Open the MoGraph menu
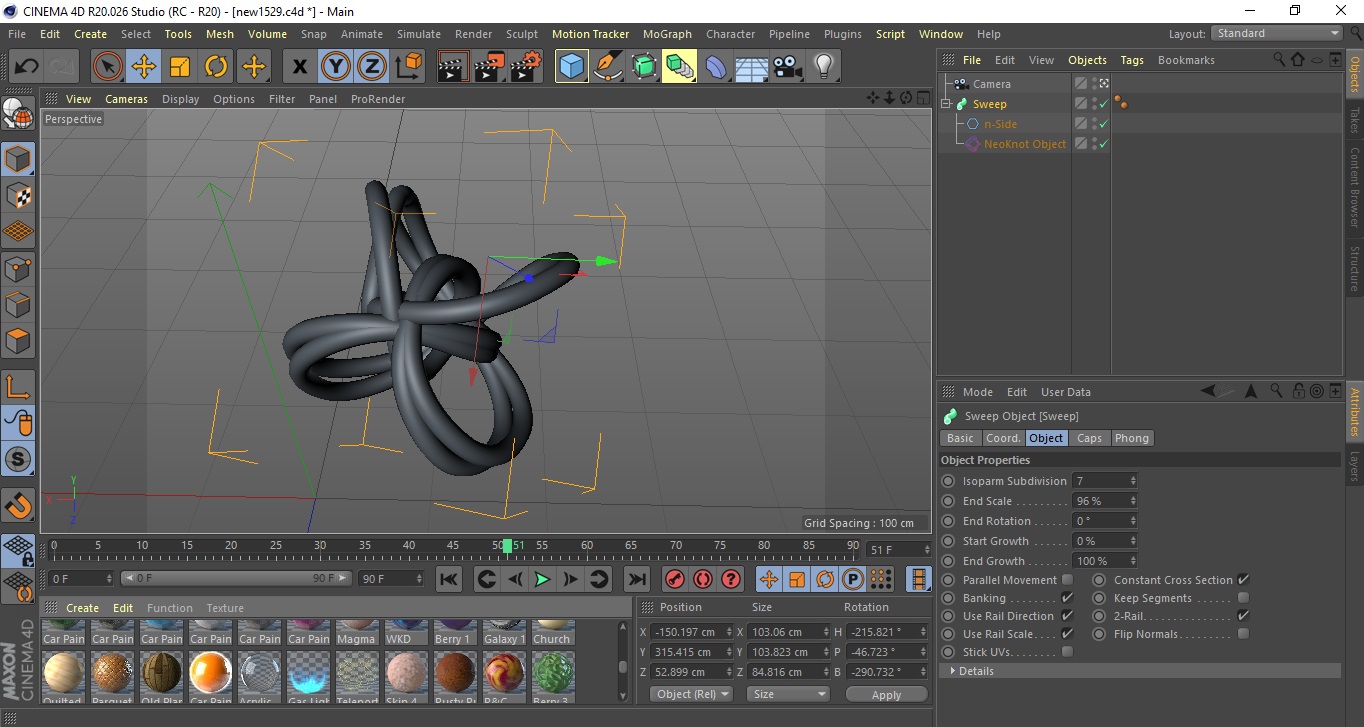Image resolution: width=1364 pixels, height=727 pixels. click(x=667, y=34)
